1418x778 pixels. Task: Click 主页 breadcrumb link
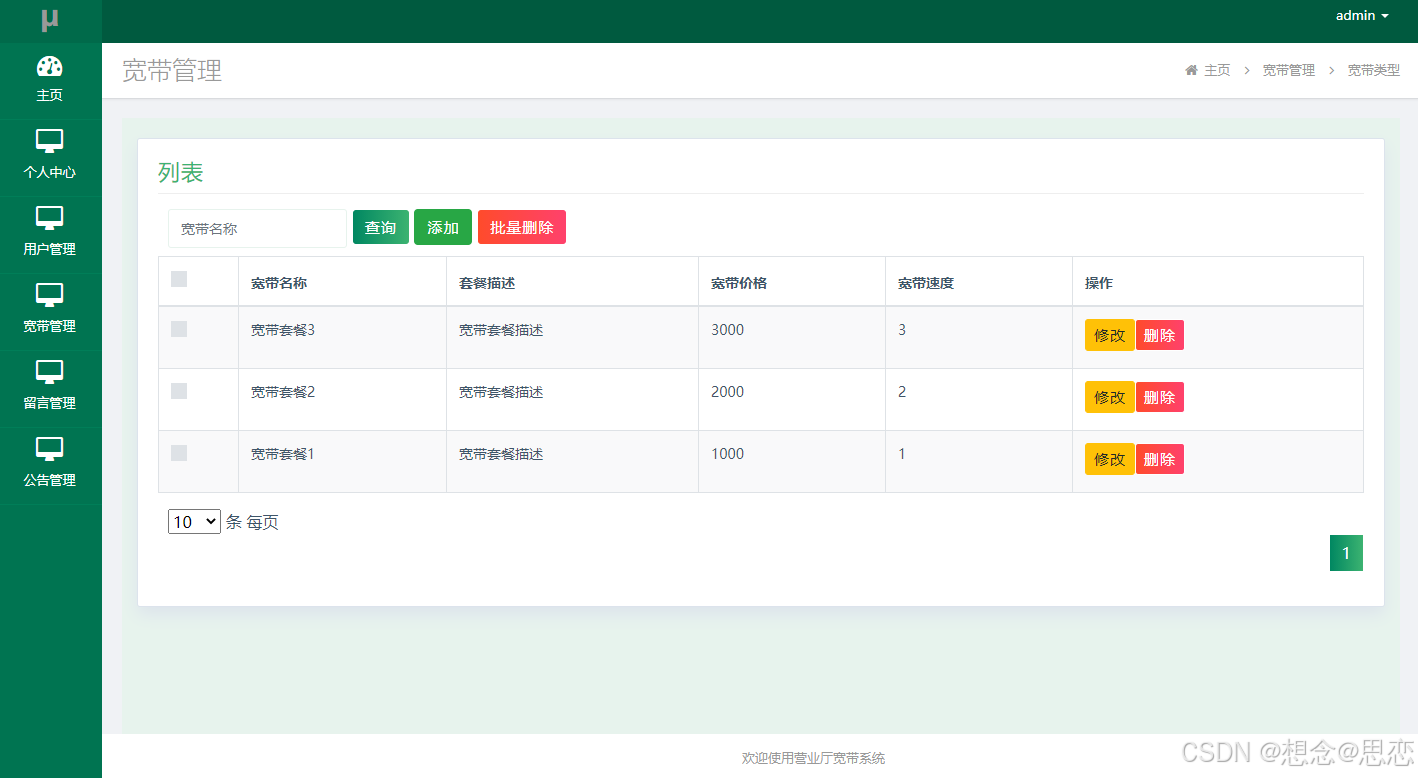click(1217, 70)
